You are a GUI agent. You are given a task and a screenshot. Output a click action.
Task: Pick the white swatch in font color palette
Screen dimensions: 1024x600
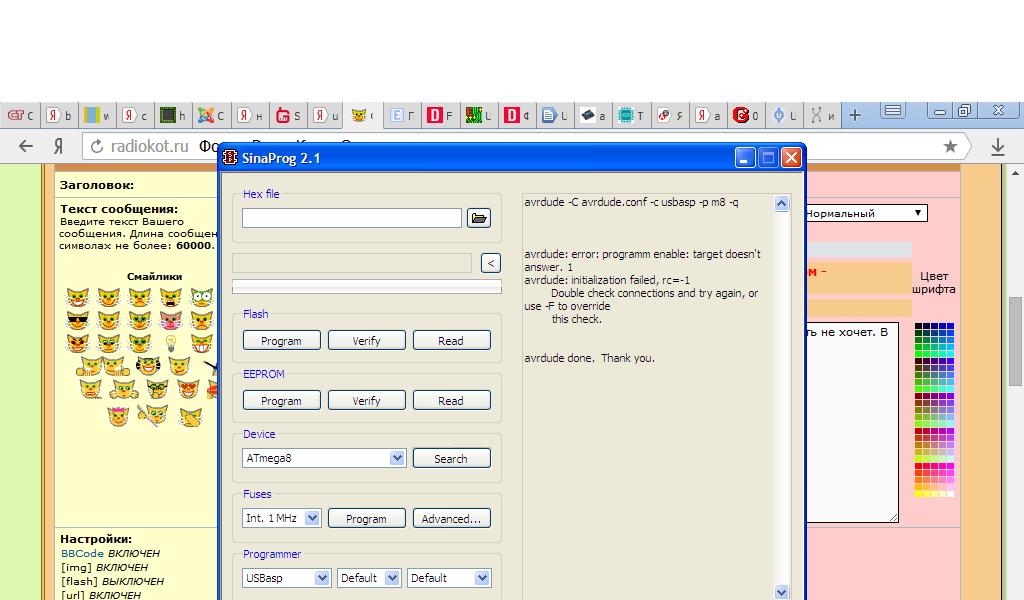pyautogui.click(x=950, y=493)
